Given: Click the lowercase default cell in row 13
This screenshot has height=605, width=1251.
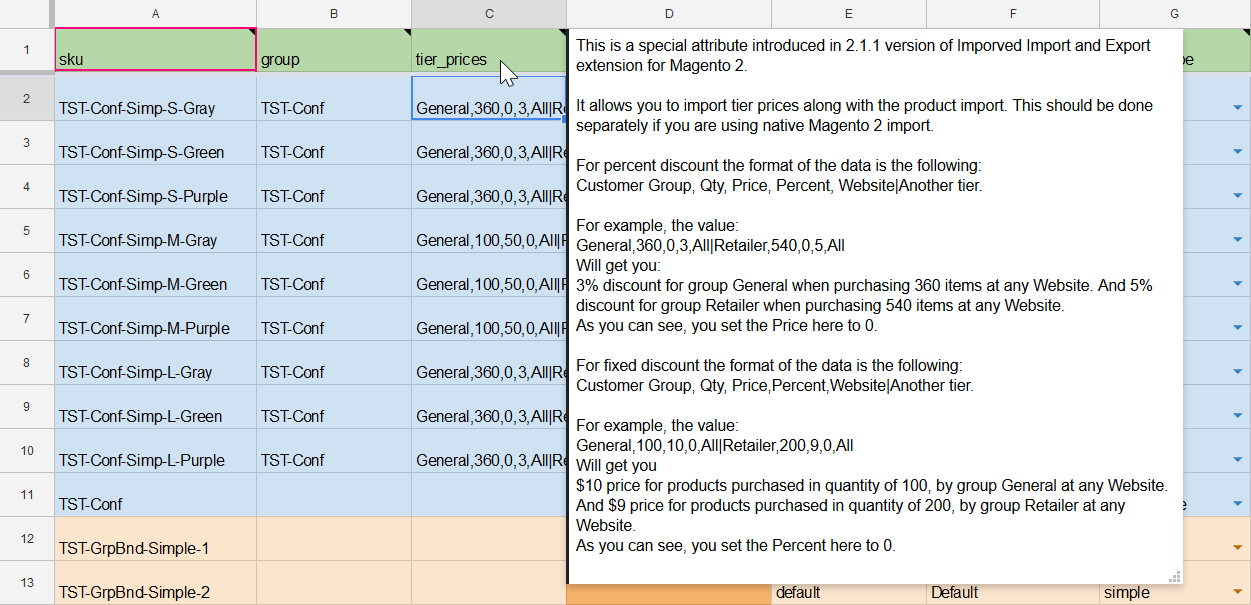Looking at the screenshot, I should click(848, 592).
